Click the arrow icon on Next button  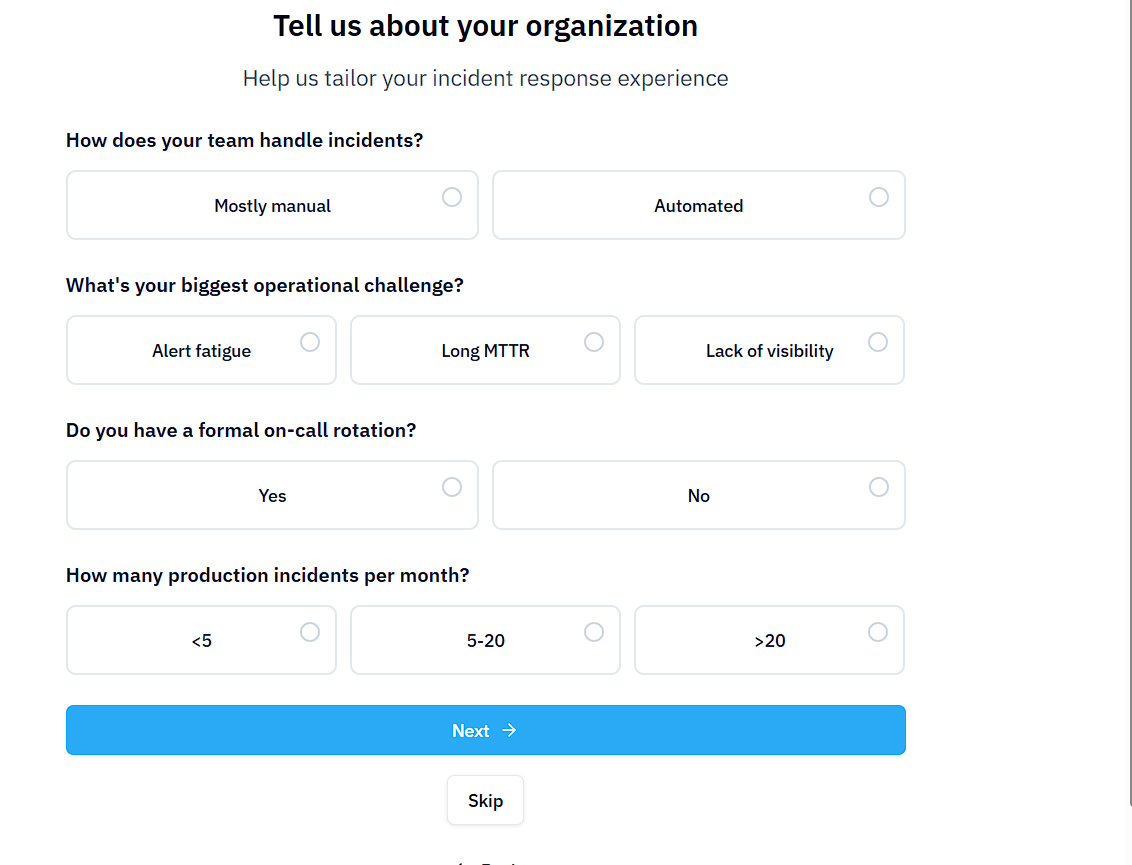tap(509, 731)
